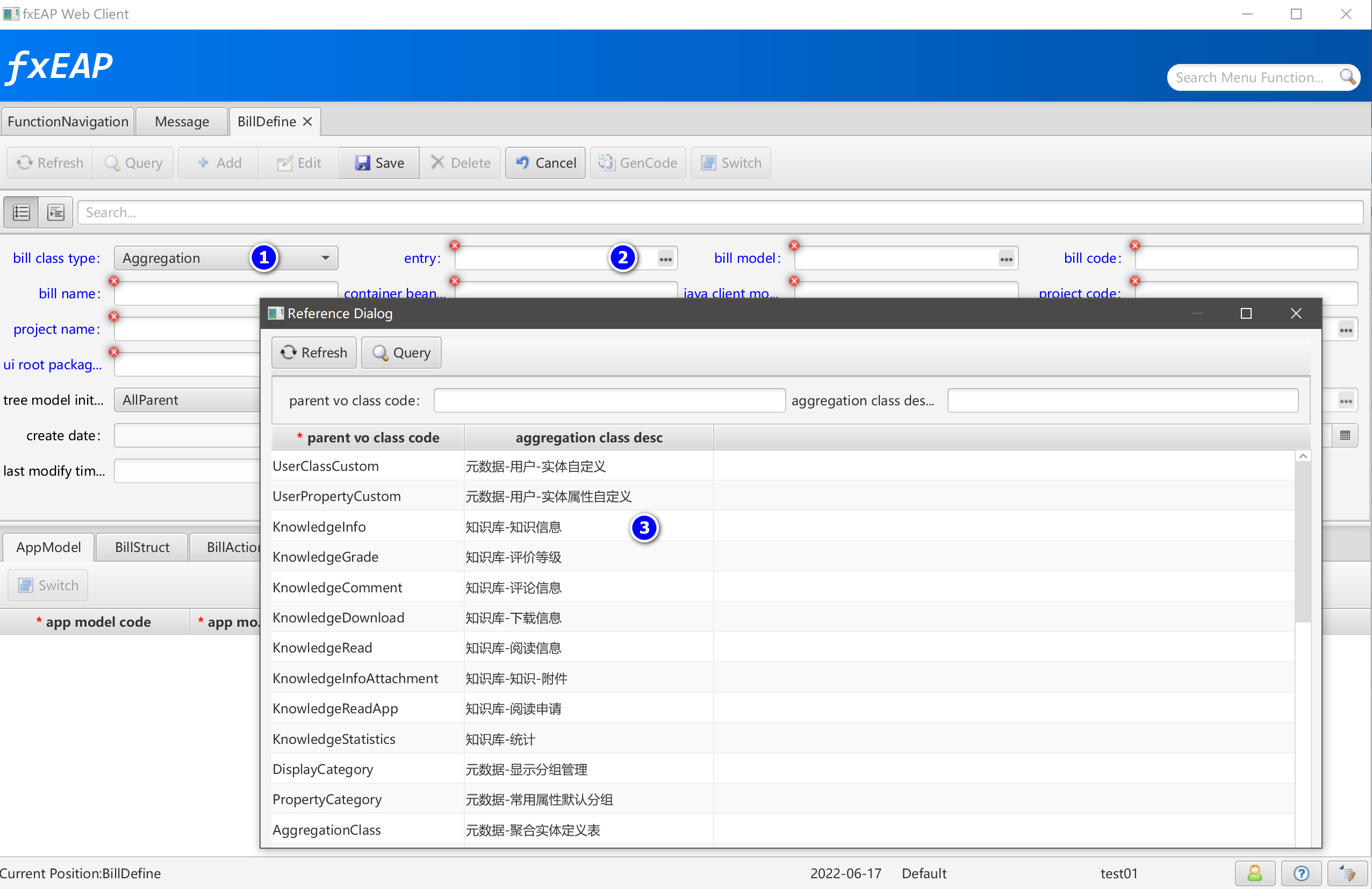The width and height of the screenshot is (1372, 889).
Task: Select the KnowledgeDownload row
Action: click(x=783, y=618)
